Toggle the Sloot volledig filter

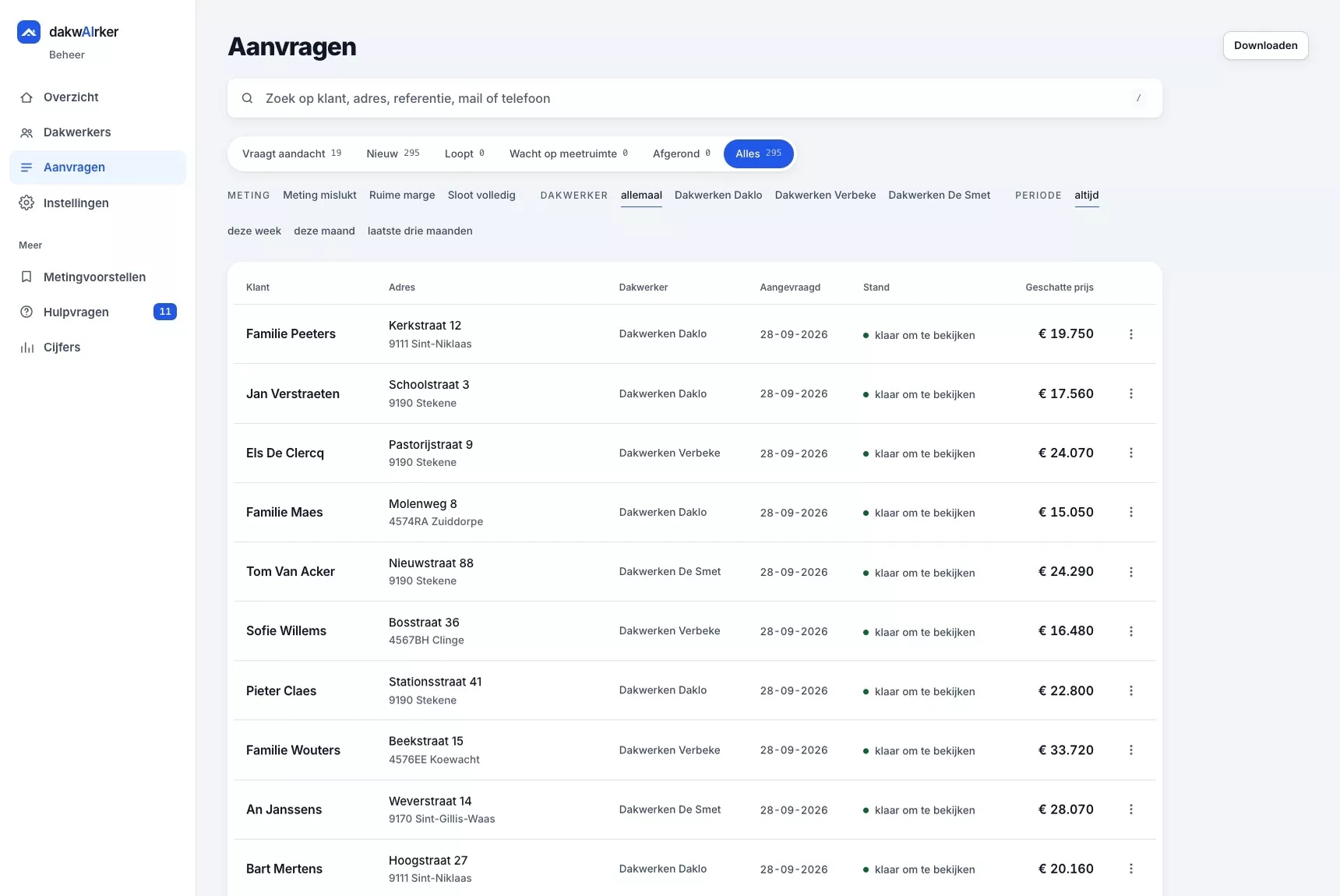481,196
